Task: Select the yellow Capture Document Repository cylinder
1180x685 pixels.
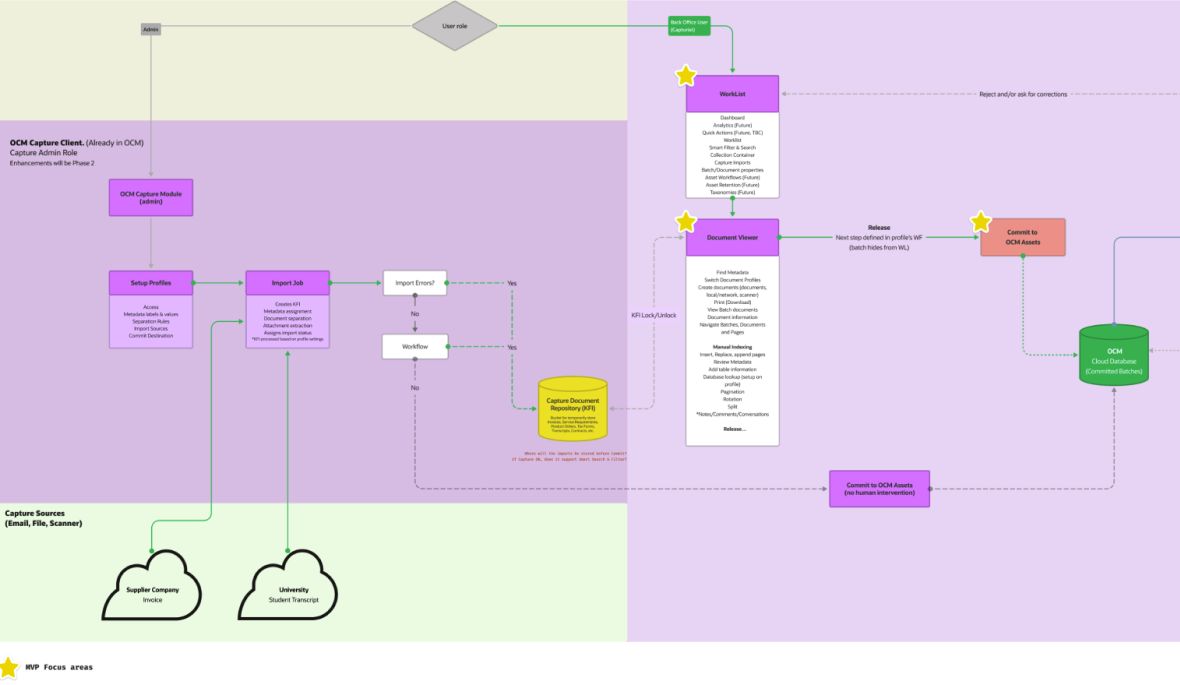Action: pyautogui.click(x=573, y=408)
